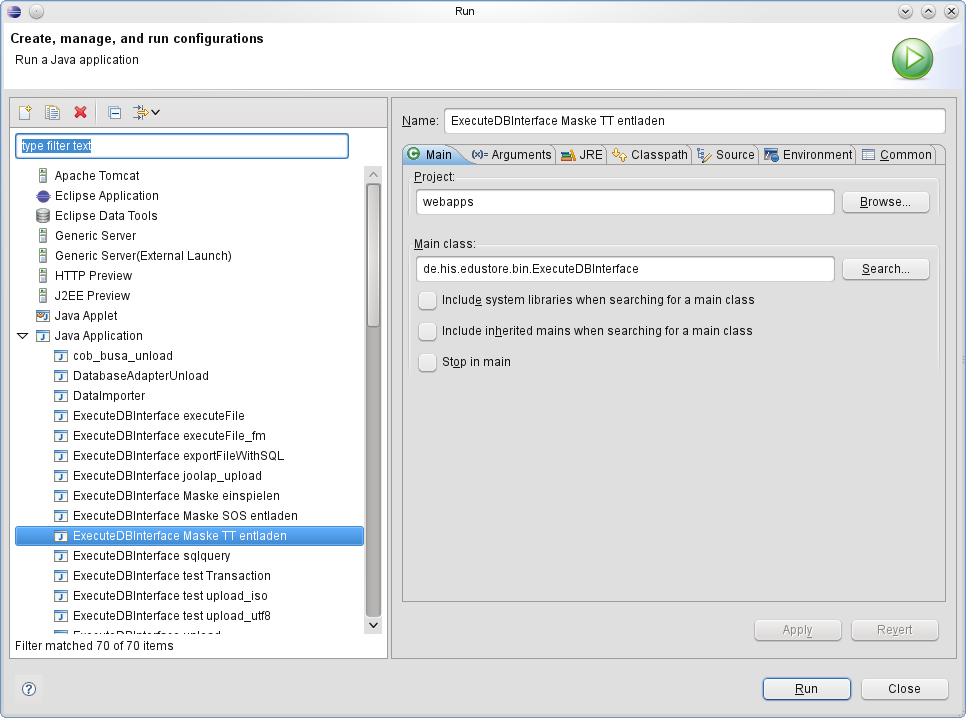Image resolution: width=966 pixels, height=718 pixels.
Task: Click the Run button
Action: (x=806, y=688)
